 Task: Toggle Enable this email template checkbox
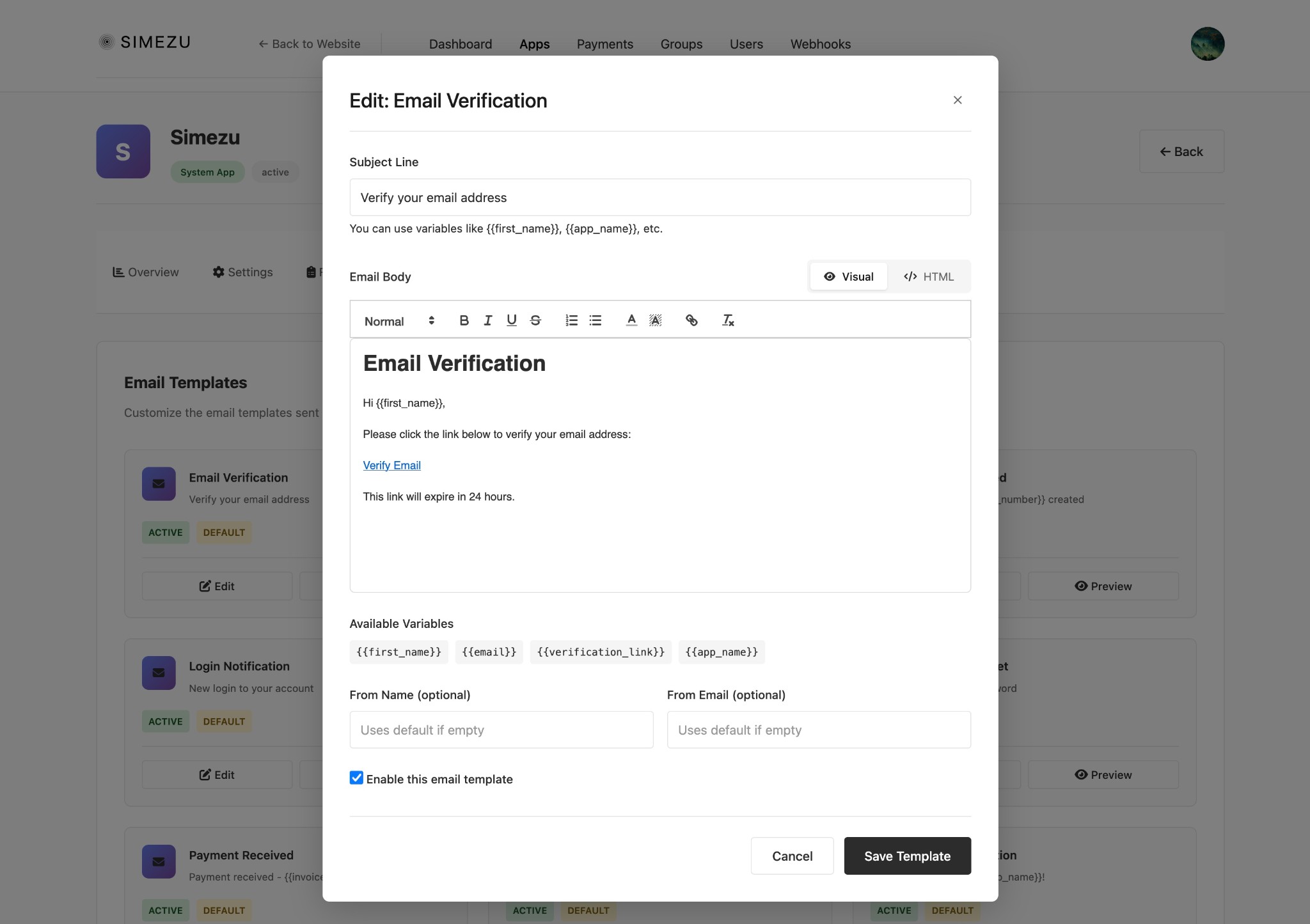click(357, 778)
